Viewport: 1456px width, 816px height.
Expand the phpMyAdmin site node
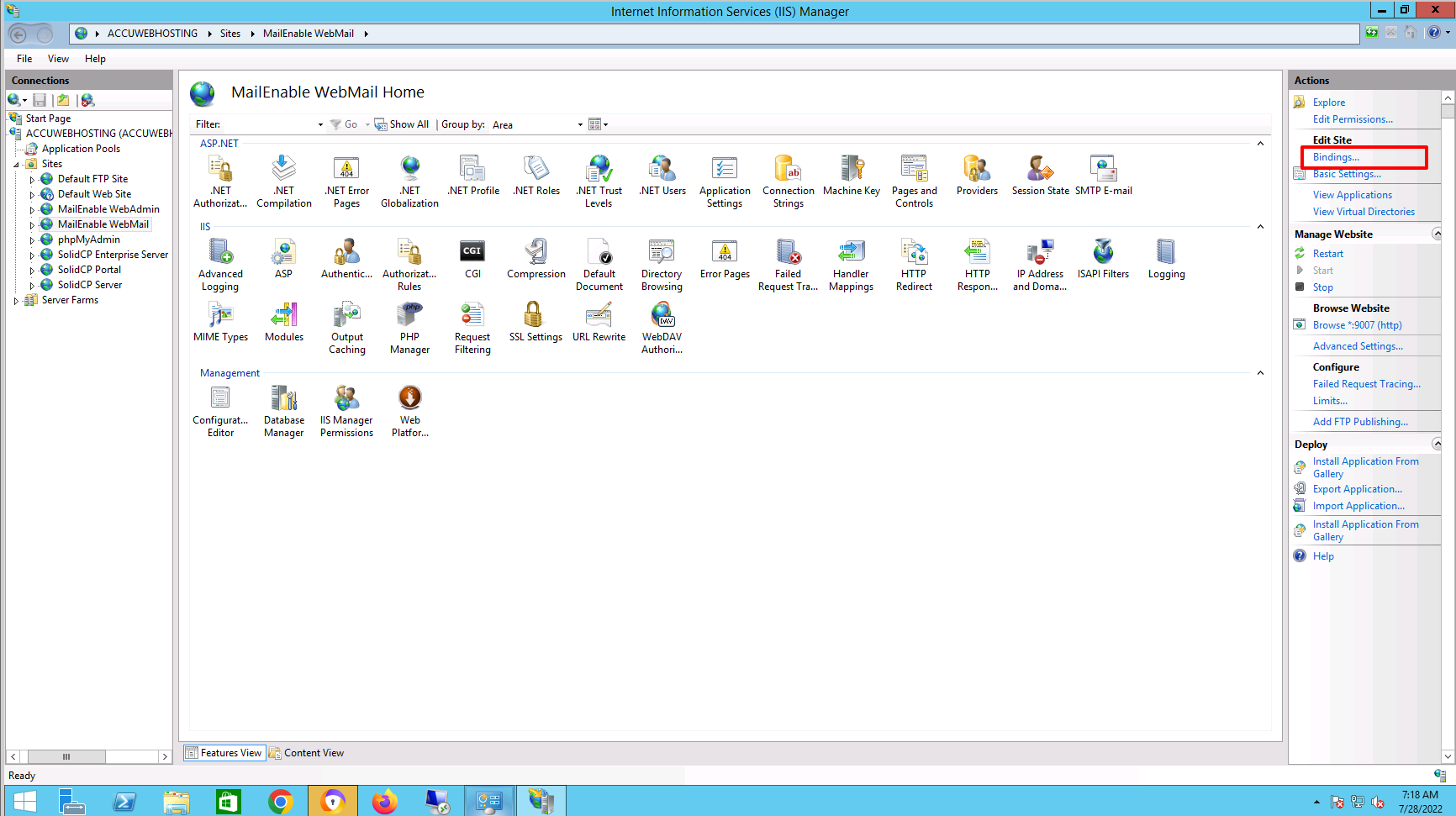click(x=32, y=240)
